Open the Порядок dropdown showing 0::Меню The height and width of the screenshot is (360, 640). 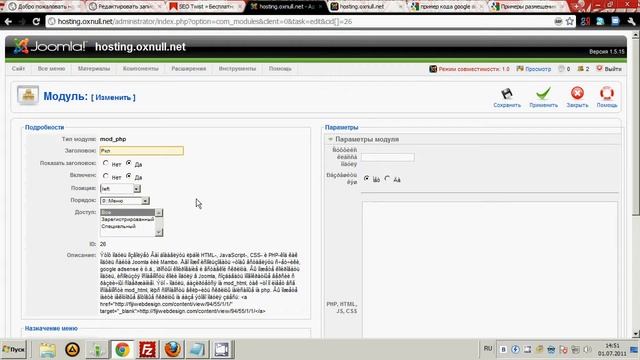[x=124, y=201]
